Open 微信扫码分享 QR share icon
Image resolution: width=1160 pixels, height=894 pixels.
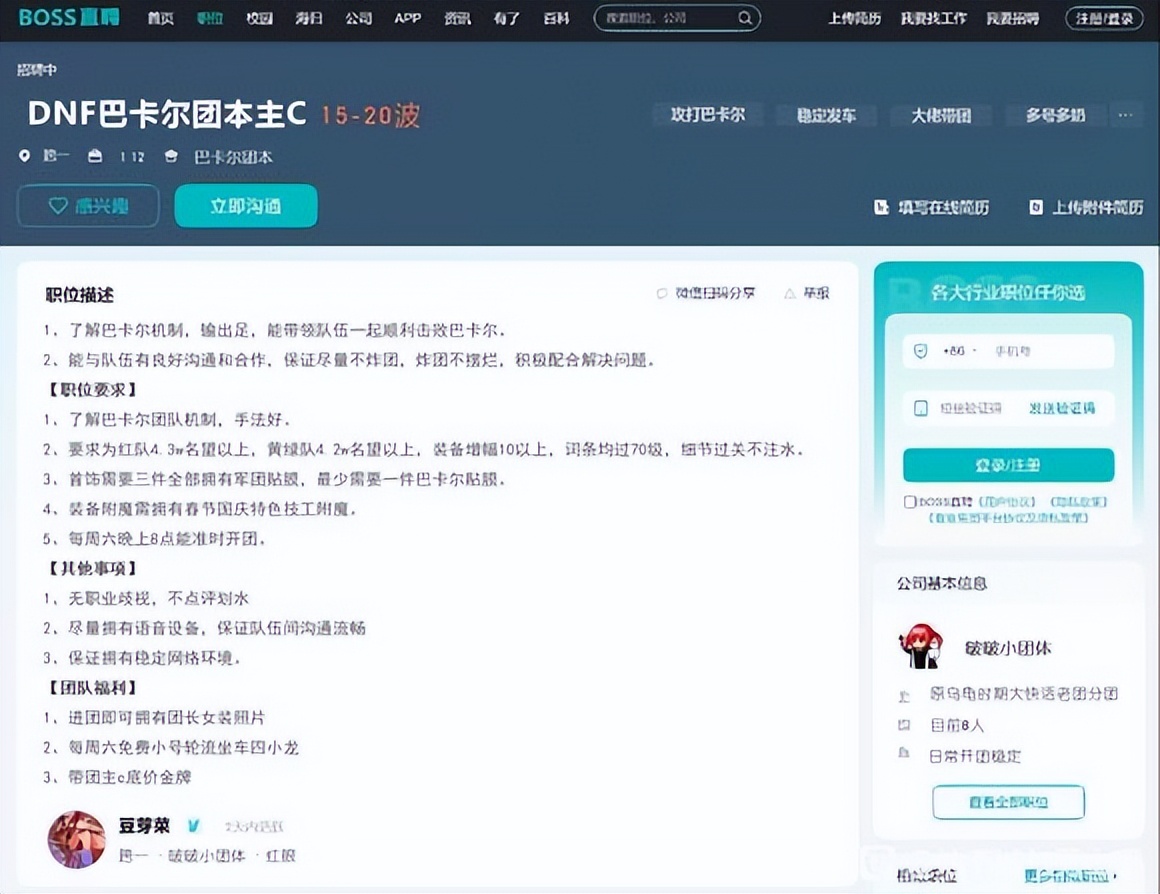click(x=660, y=293)
